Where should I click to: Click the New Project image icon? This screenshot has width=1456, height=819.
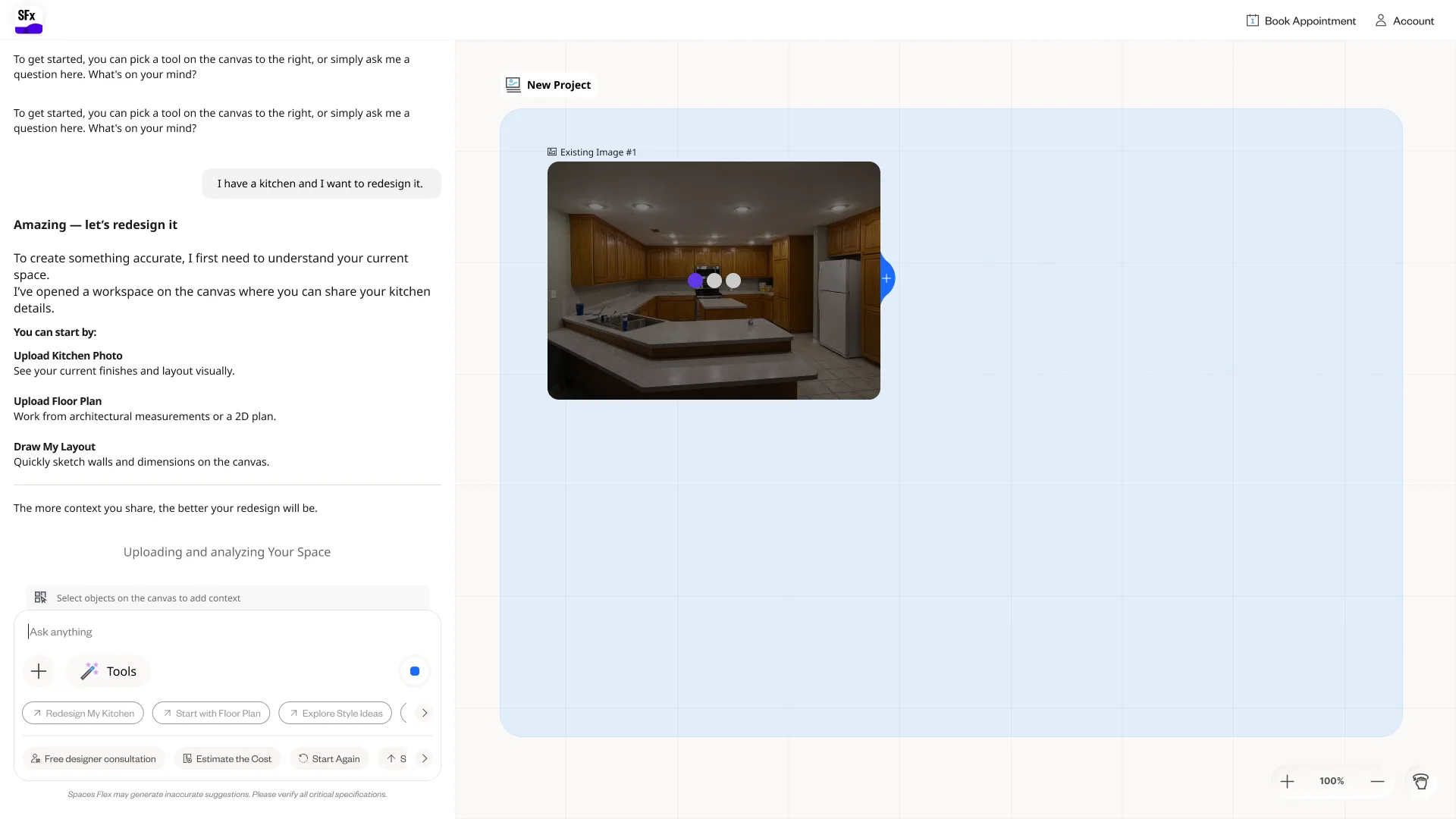513,85
